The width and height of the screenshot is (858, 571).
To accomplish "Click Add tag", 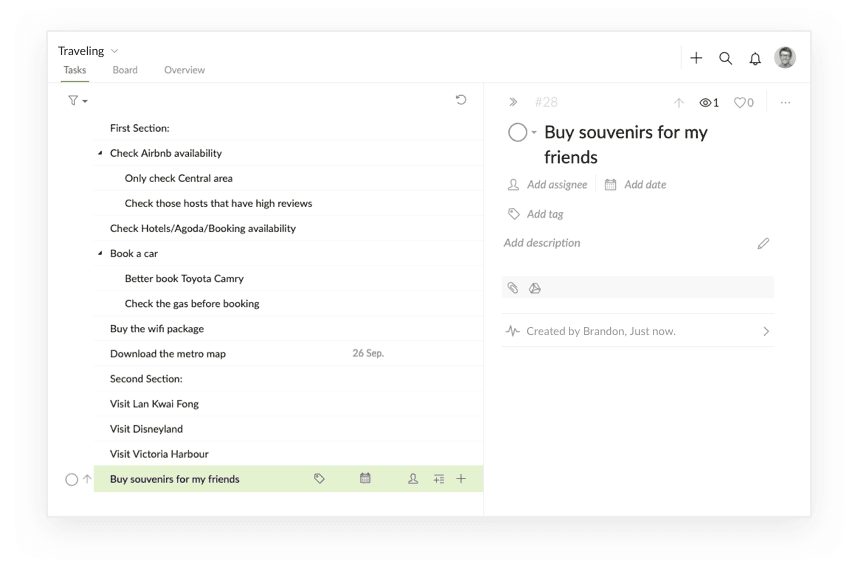I will point(545,214).
